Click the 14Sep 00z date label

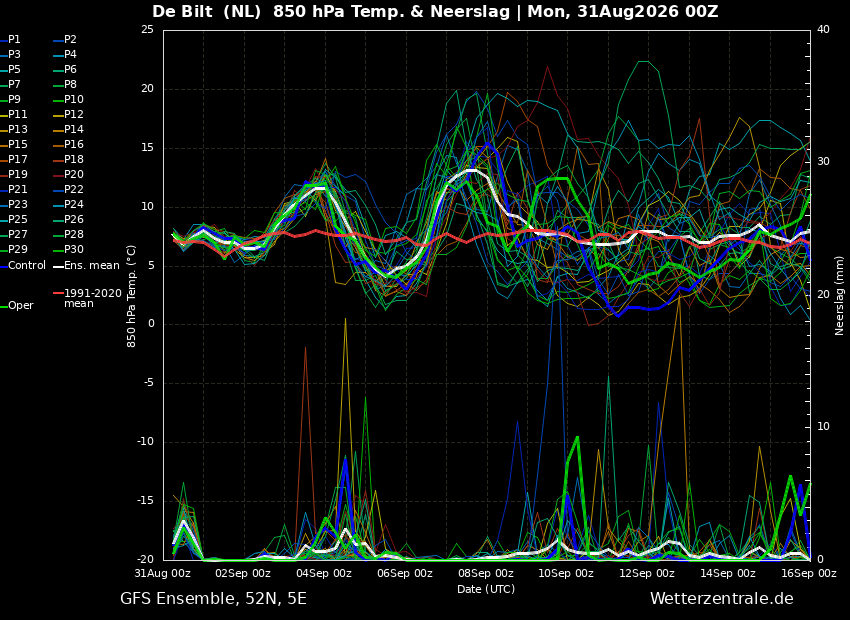click(x=729, y=573)
